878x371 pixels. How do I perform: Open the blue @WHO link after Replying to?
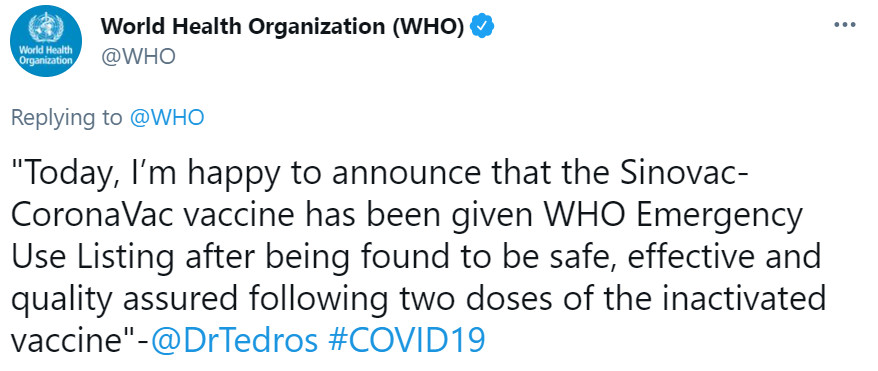166,118
